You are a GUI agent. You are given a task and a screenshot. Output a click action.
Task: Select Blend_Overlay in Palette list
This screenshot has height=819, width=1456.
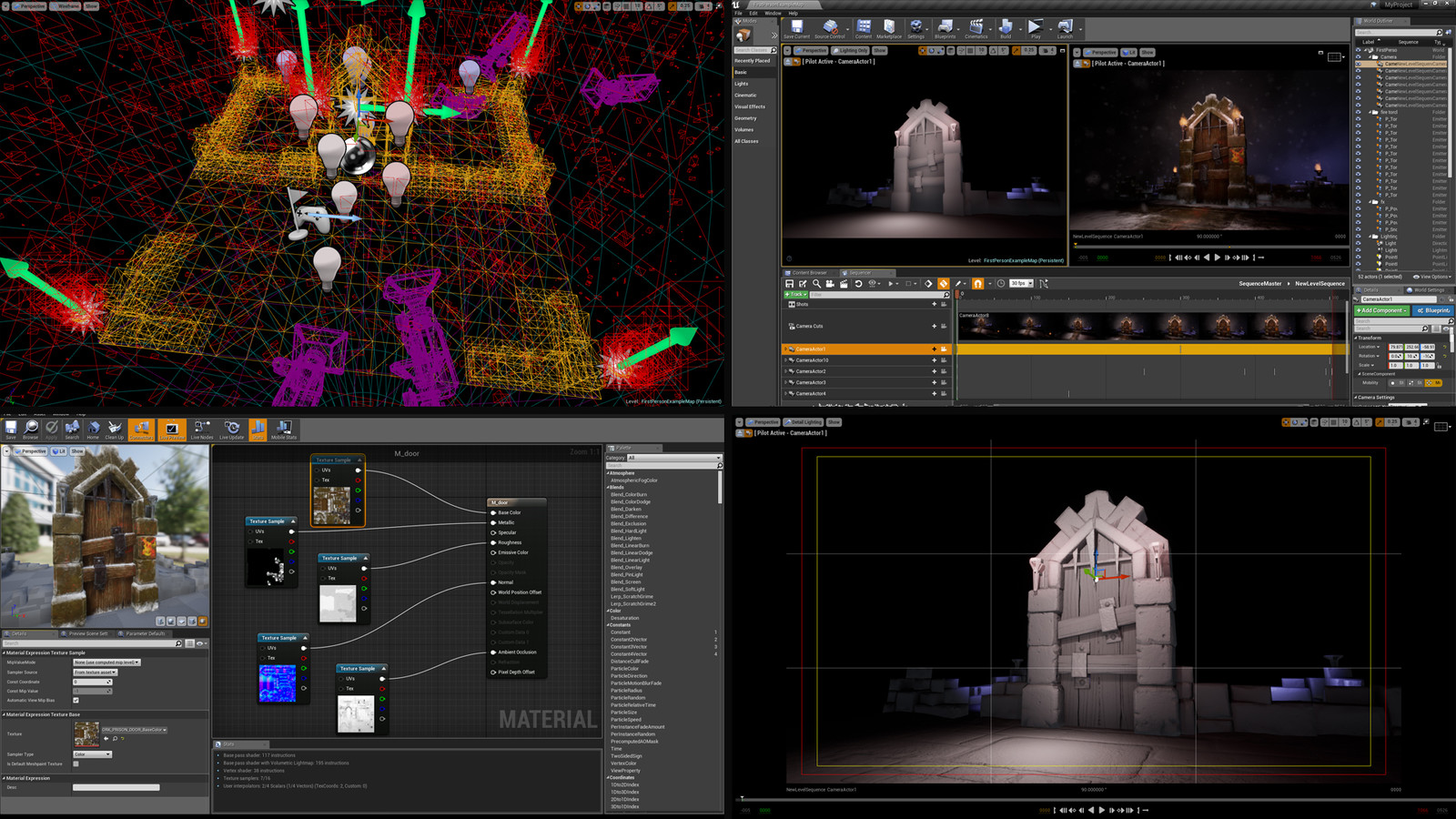coord(627,568)
